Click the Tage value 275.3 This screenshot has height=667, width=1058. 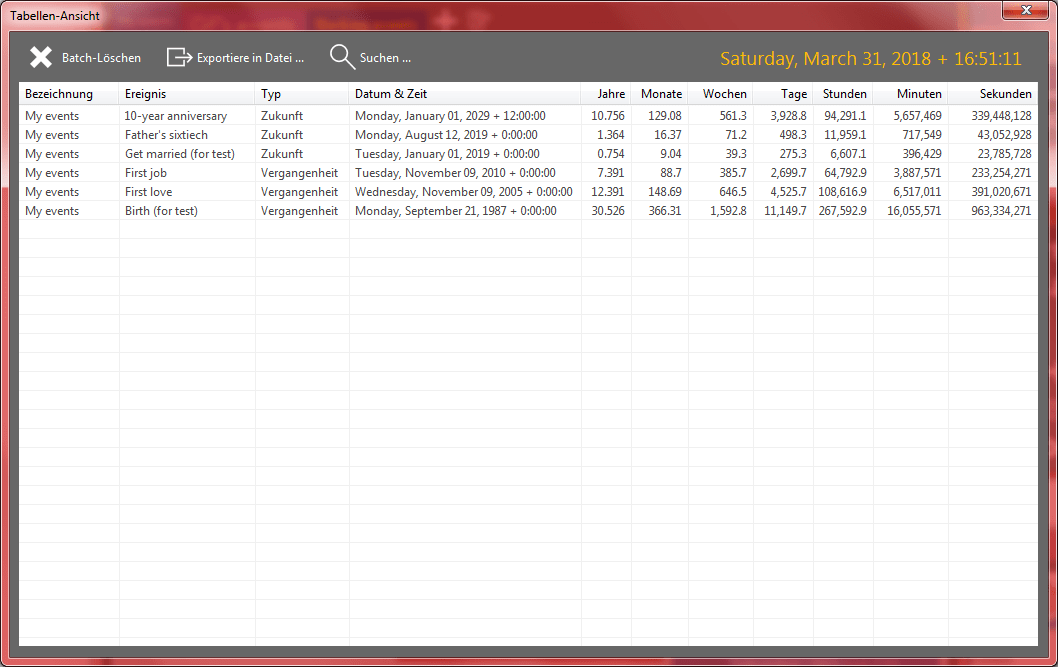793,154
